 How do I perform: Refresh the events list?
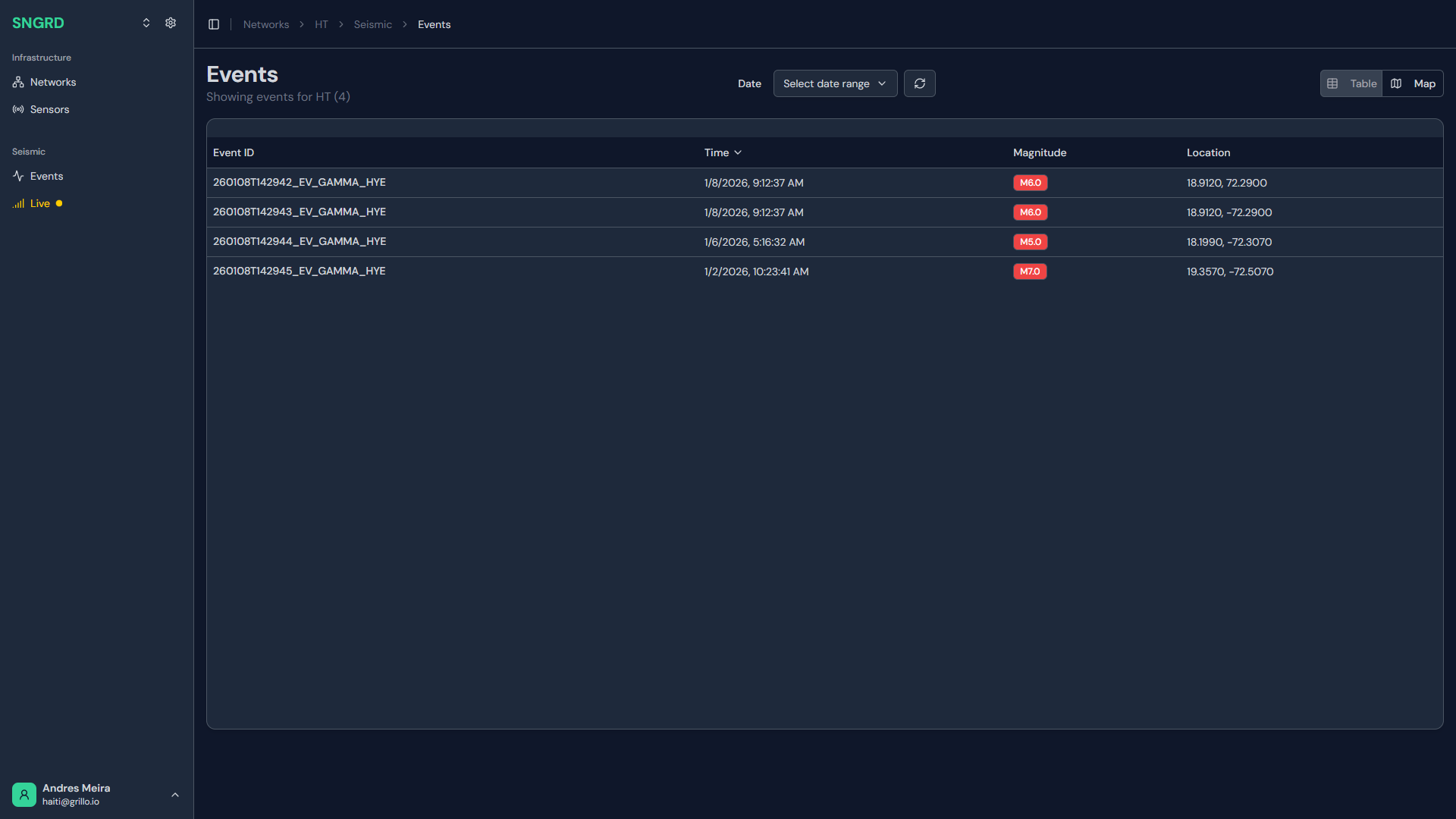(x=919, y=83)
